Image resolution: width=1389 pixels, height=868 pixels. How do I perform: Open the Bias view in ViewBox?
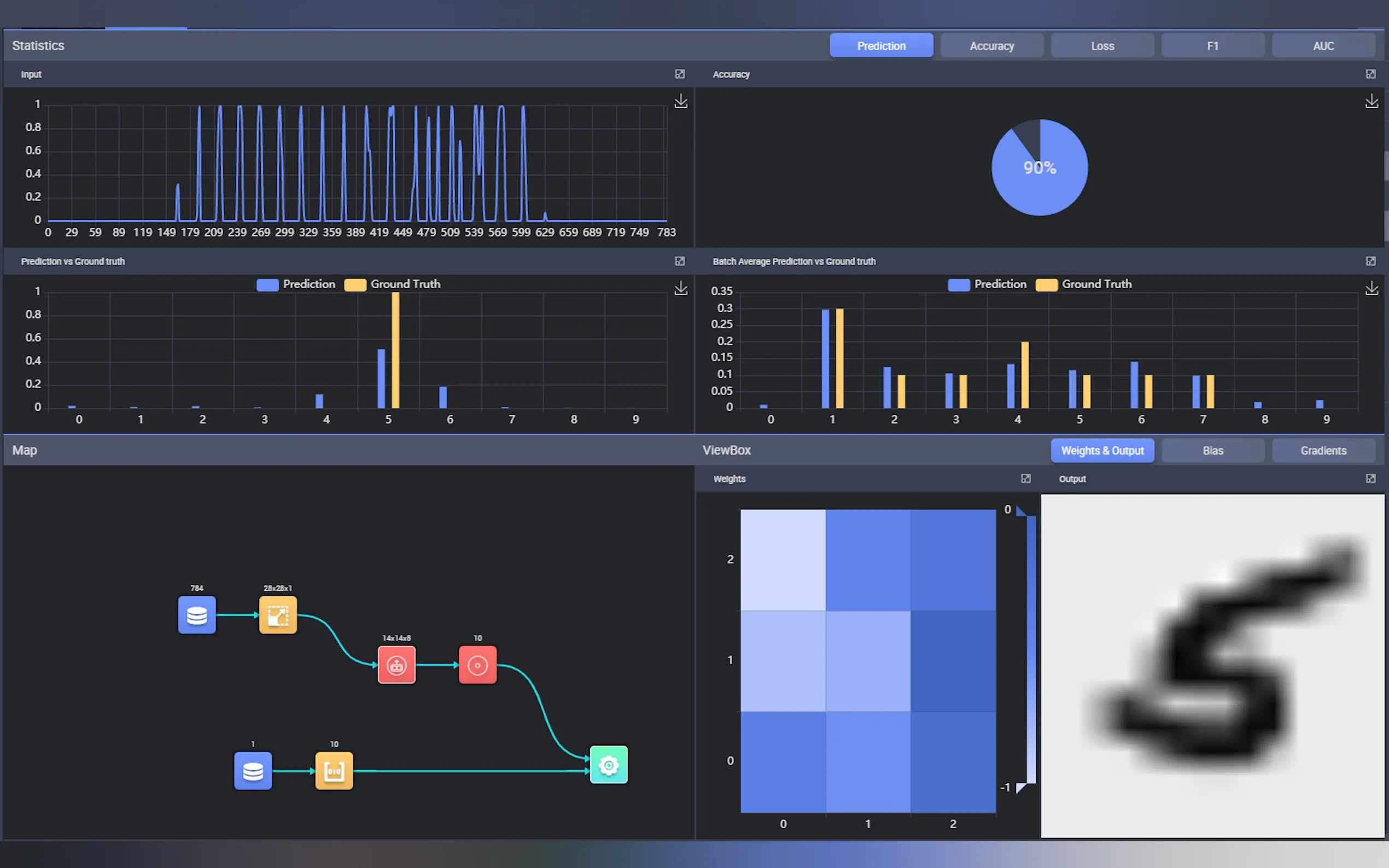(1213, 450)
